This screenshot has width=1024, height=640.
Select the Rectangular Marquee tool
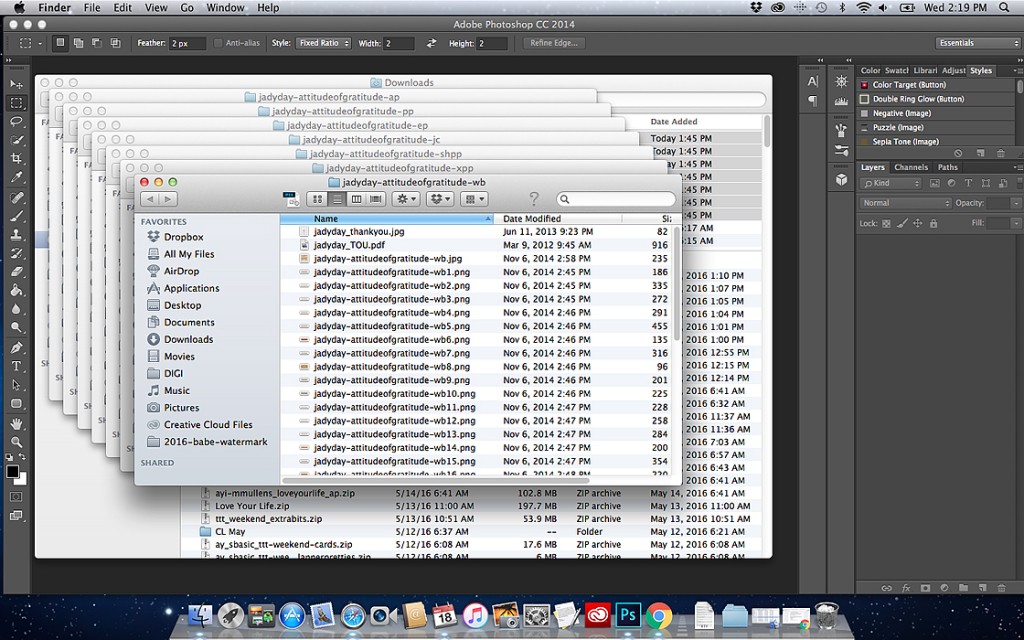click(x=16, y=103)
